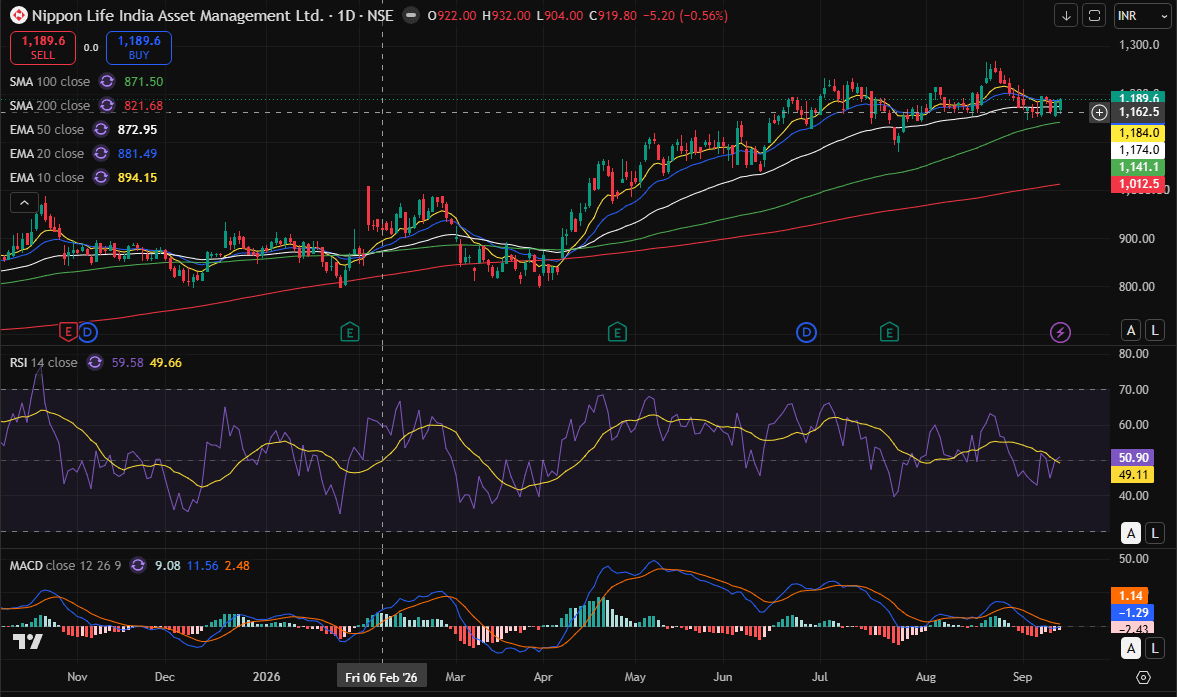Click the BUY 1,189.6 button
1177x697 pixels.
139,47
